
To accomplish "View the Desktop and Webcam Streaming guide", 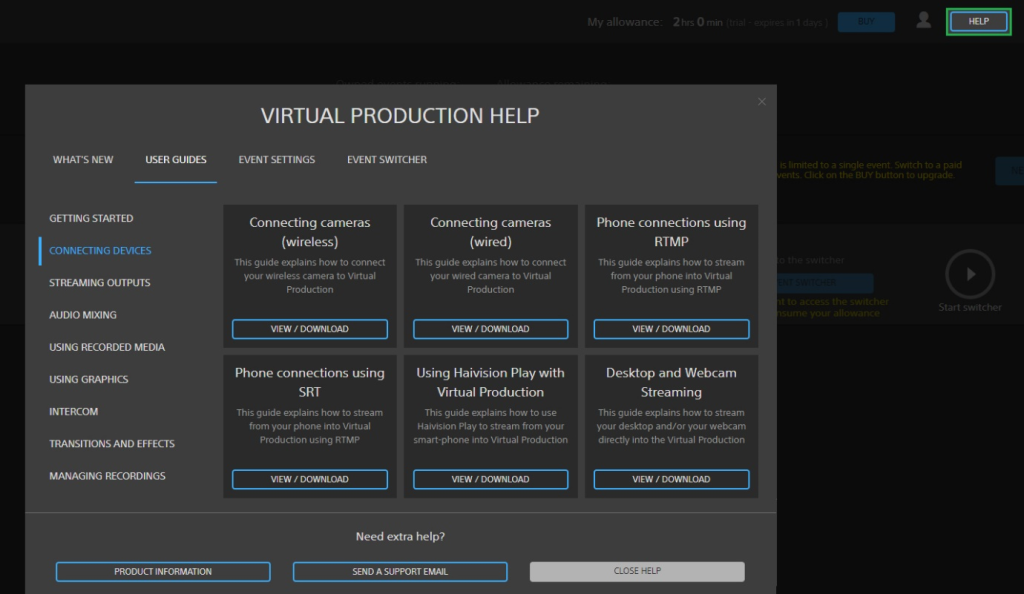I will 671,479.
